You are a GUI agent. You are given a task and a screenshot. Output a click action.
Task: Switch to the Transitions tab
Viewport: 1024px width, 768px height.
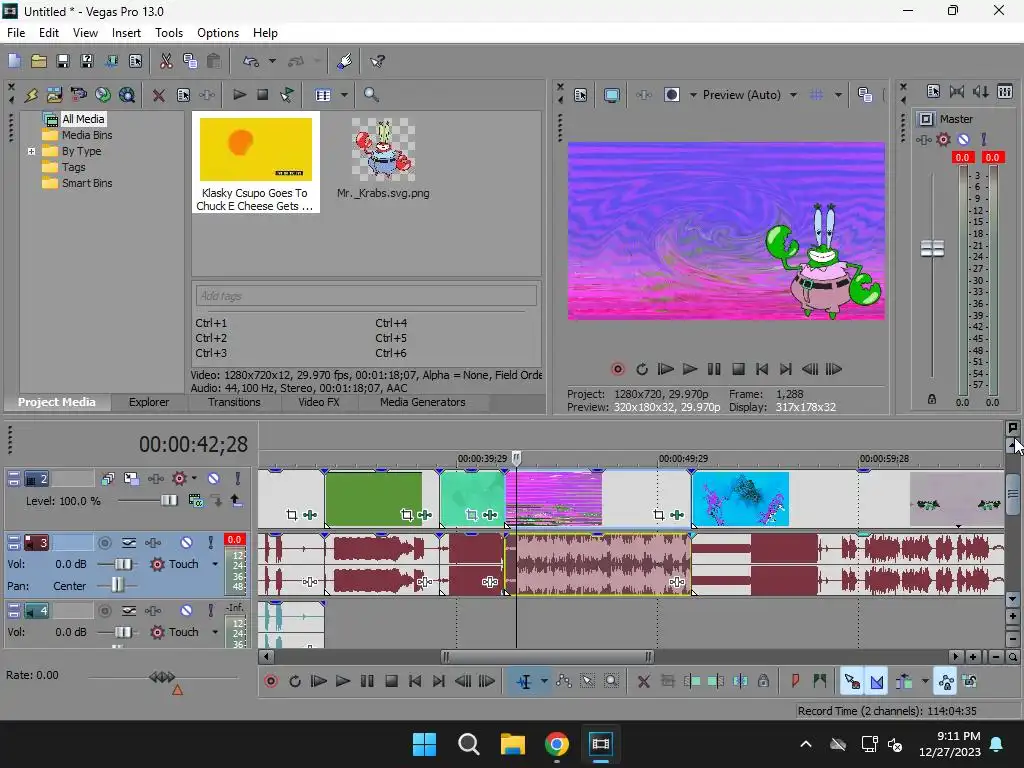coord(234,402)
